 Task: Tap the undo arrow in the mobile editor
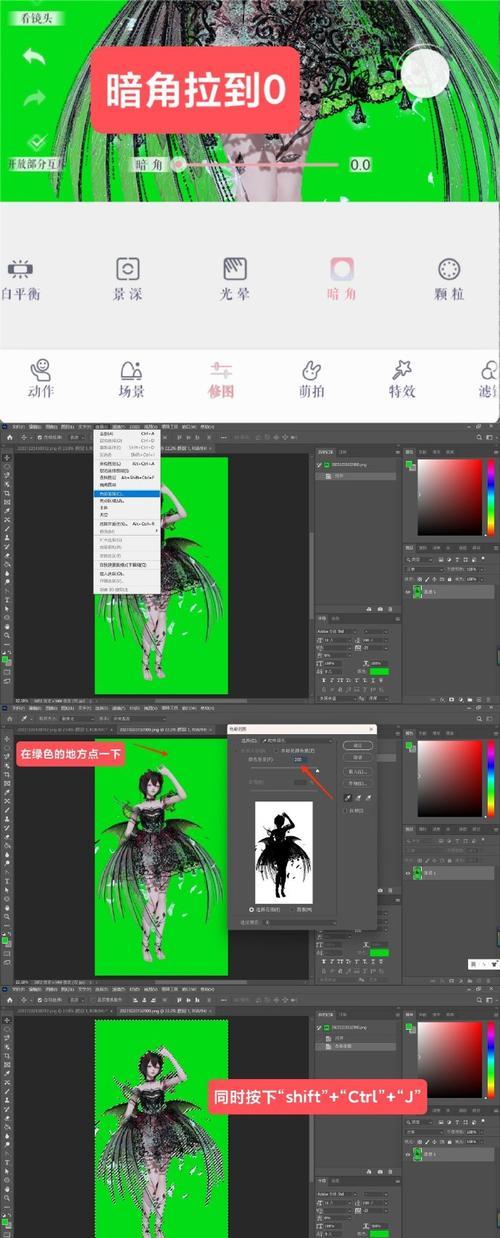click(36, 56)
